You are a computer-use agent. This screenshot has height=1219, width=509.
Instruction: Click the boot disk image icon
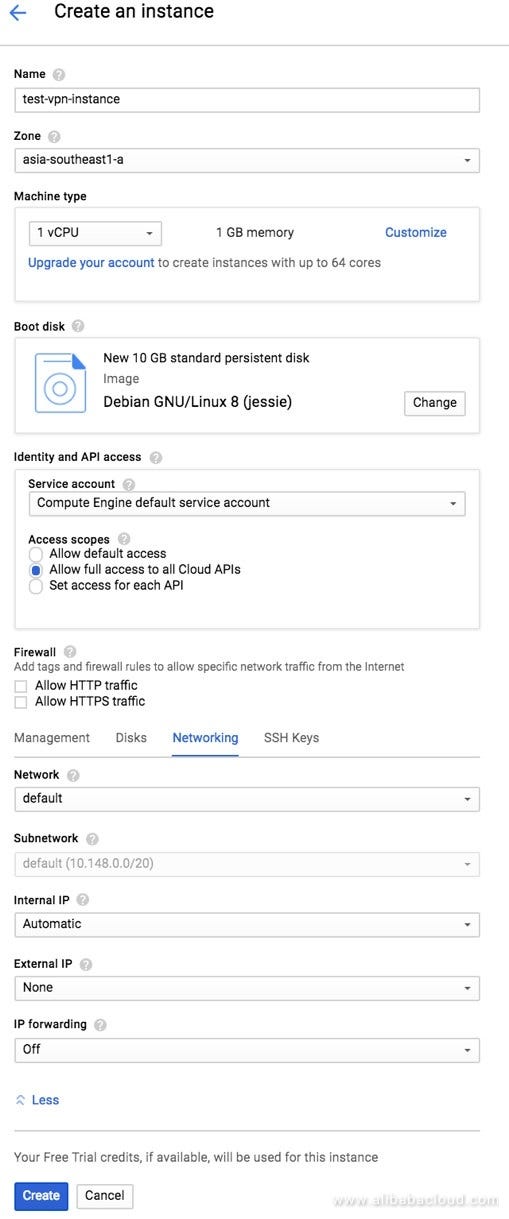60,382
